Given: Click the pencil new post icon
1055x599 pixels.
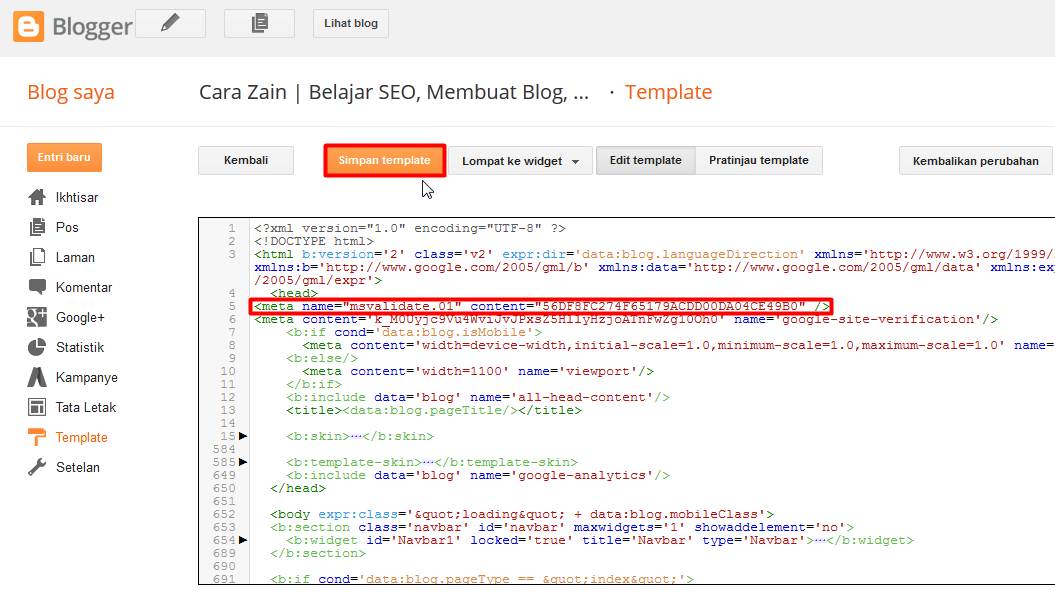Looking at the screenshot, I should pyautogui.click(x=170, y=24).
